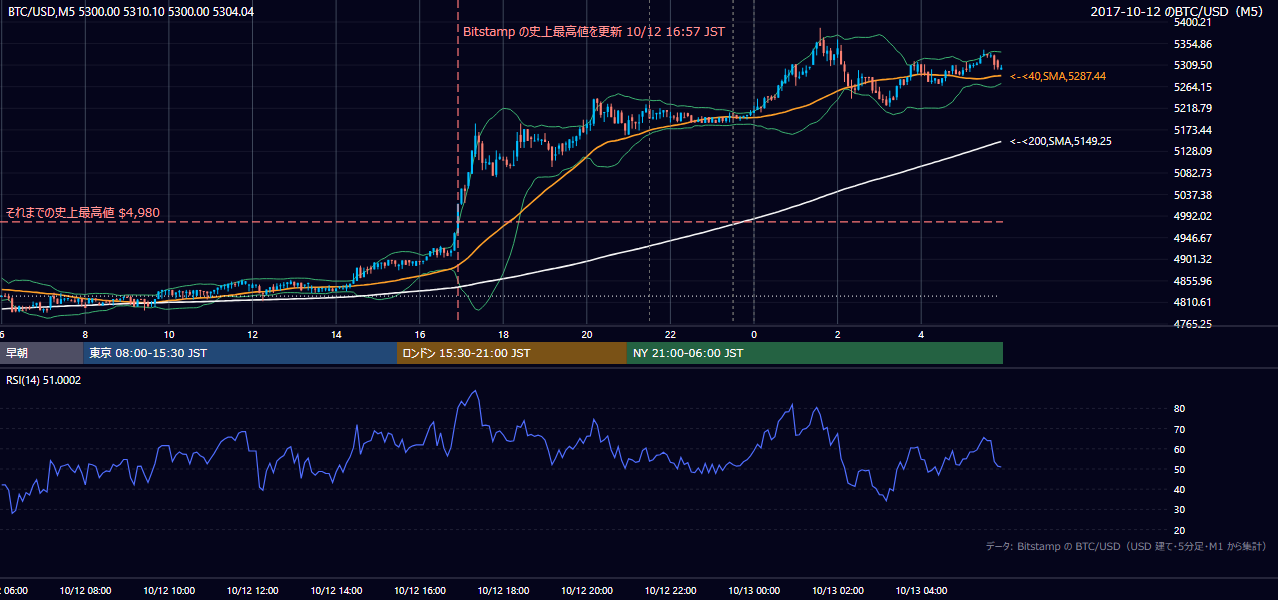Click the hour 18 tick above session bars

503,334
